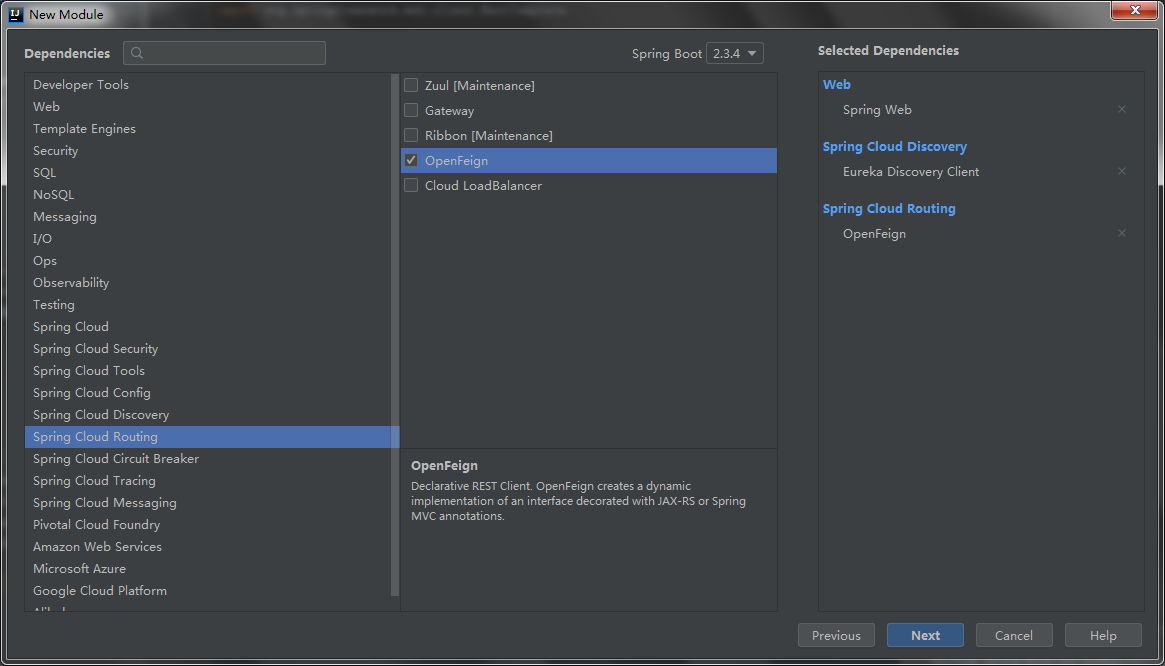Screen dimensions: 1165x666
Task: Tick the Ribbon [Maintenance] checkbox
Action: [x=411, y=135]
